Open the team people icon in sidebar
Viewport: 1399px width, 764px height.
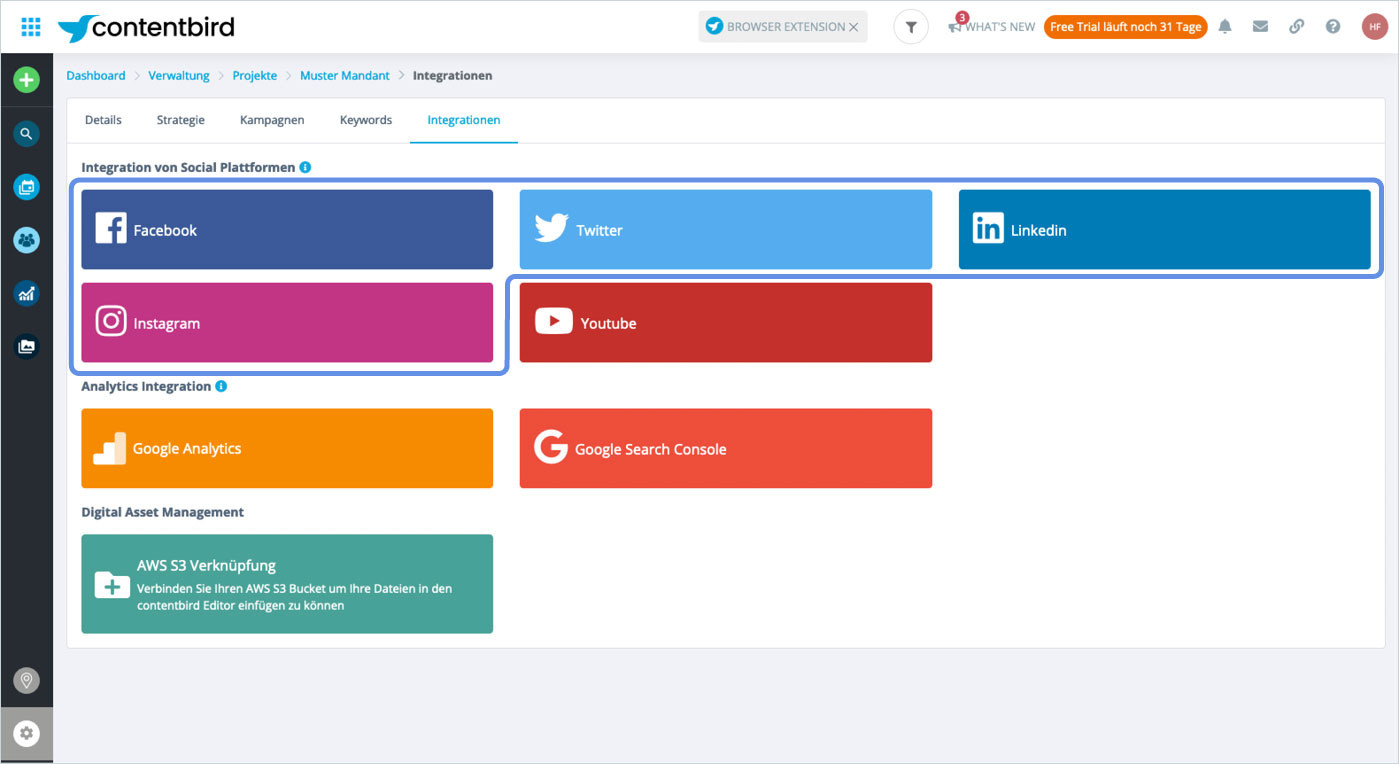[x=27, y=240]
